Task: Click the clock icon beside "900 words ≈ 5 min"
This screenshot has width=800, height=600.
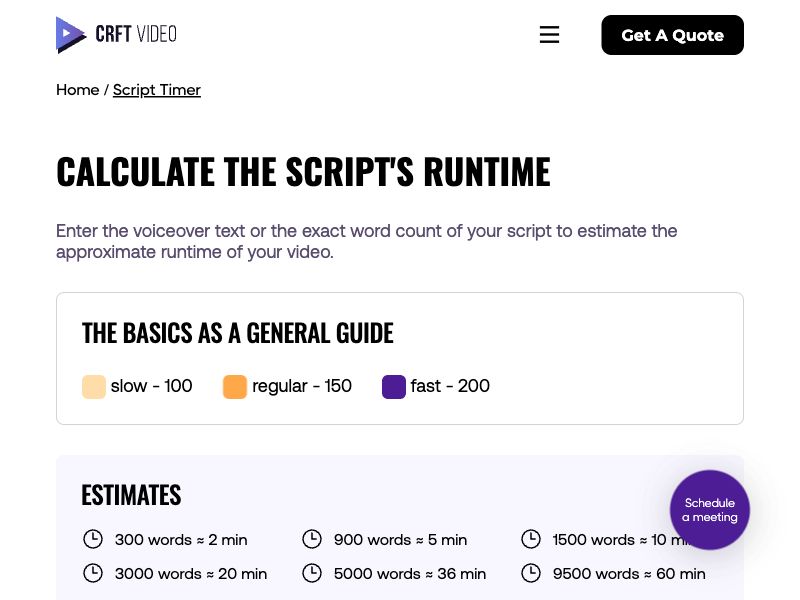Action: [312, 539]
